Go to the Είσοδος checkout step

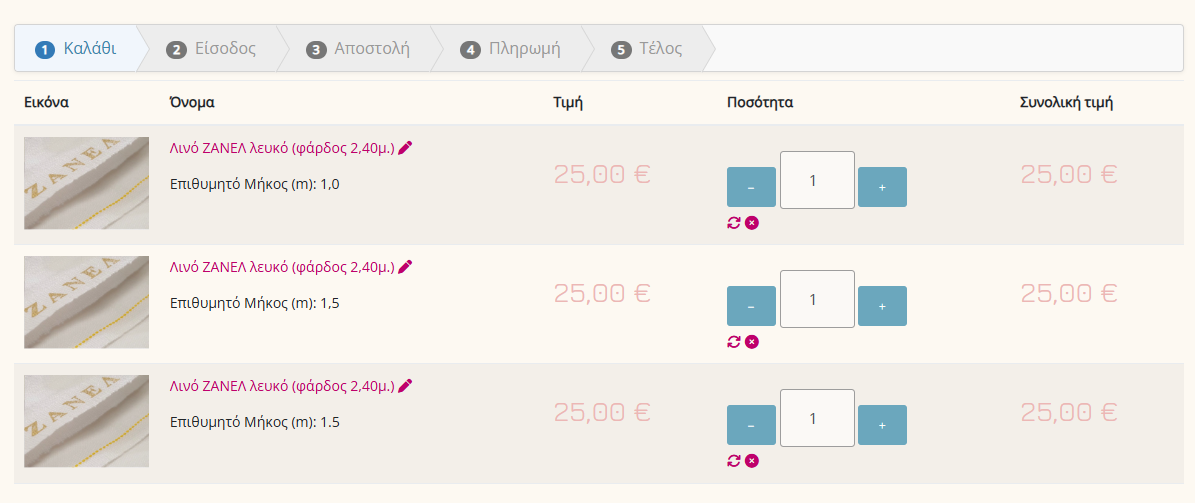(x=212, y=48)
